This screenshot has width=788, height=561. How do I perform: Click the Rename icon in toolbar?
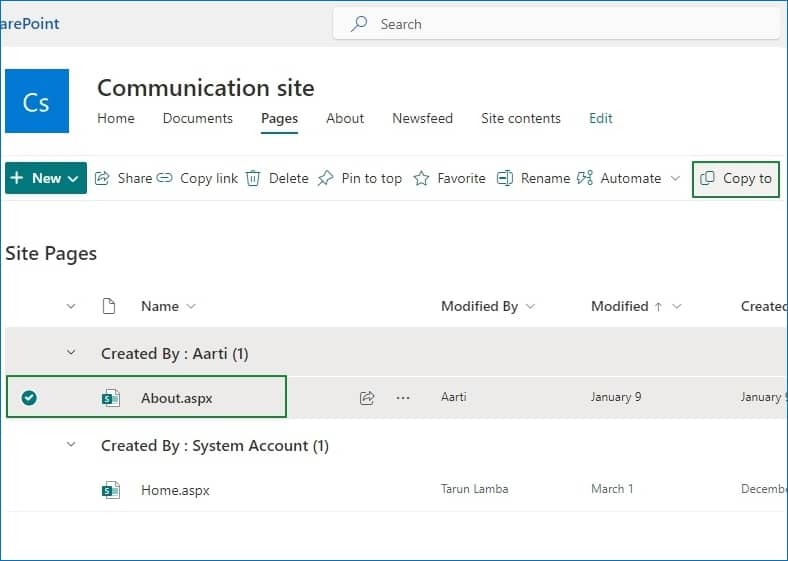[x=505, y=178]
